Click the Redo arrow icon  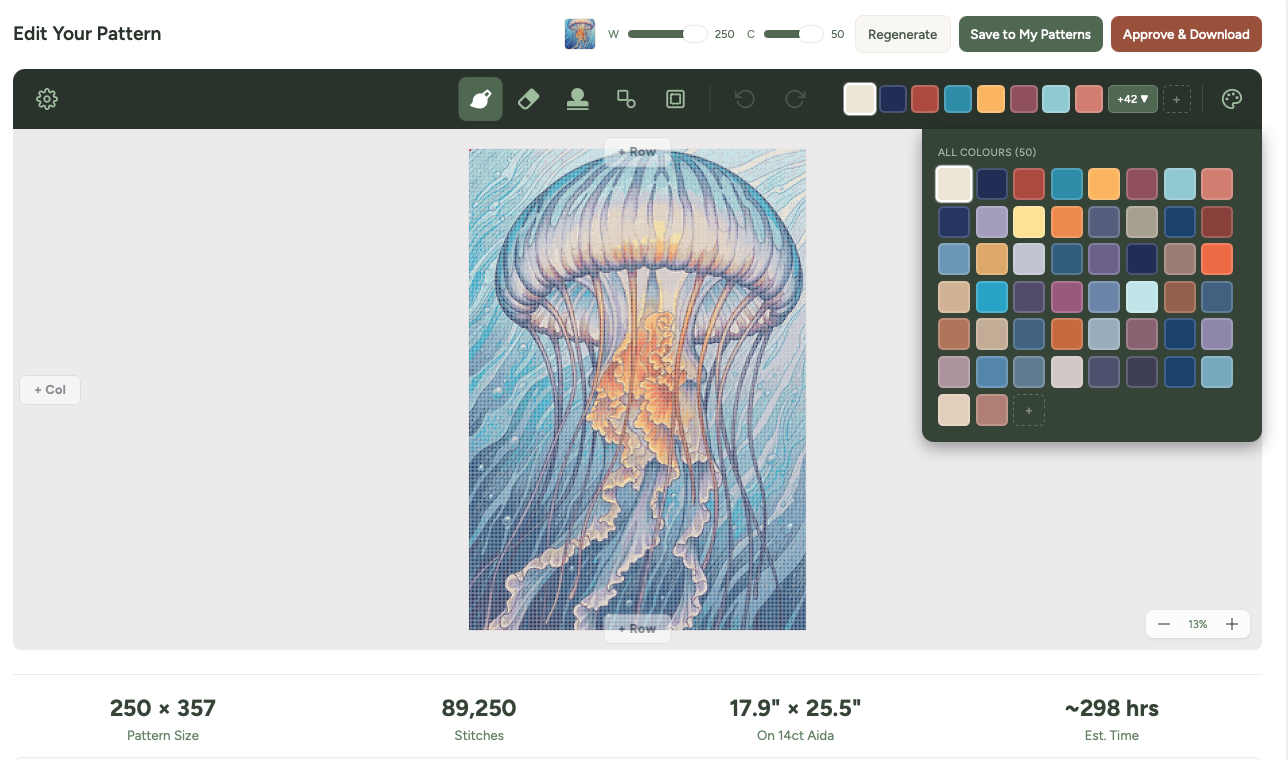(x=794, y=99)
